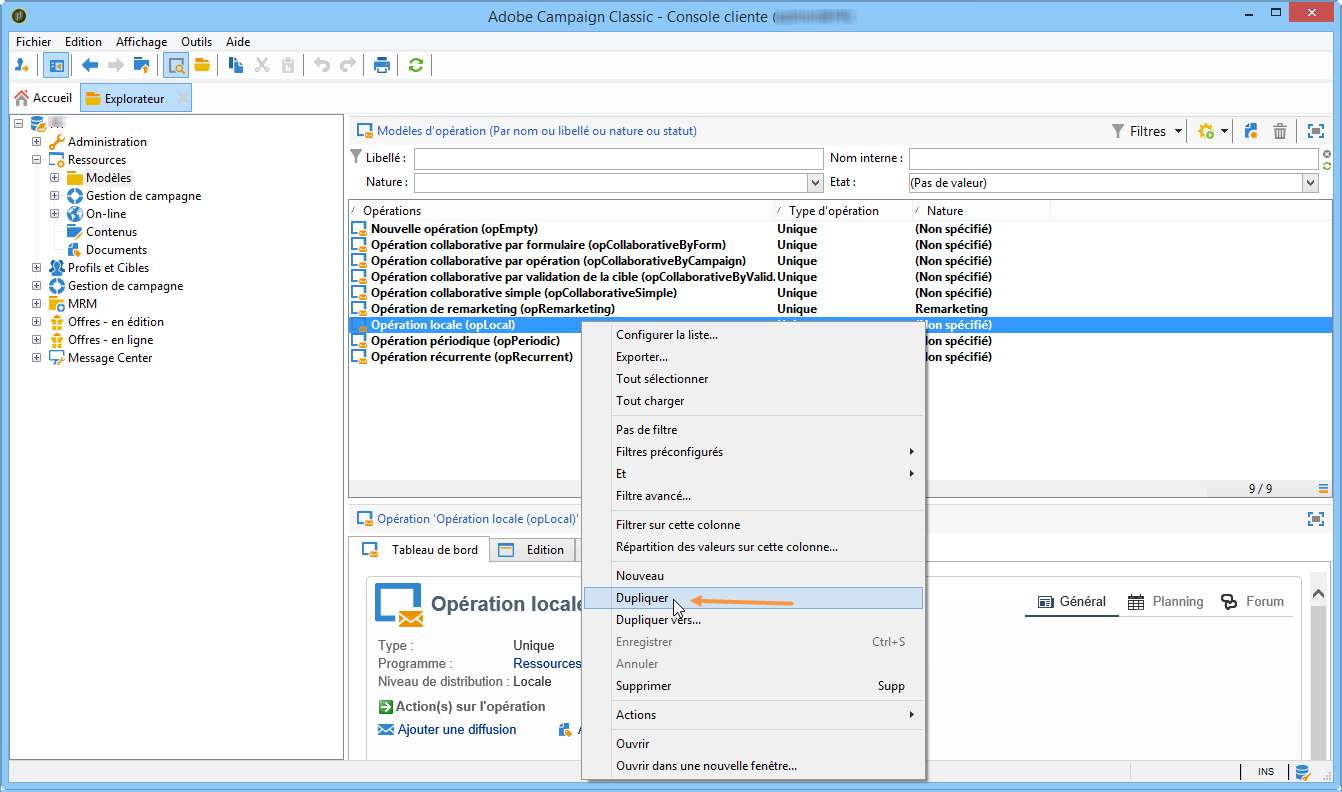Click the print icon in the toolbar
Image resolution: width=1342 pixels, height=792 pixels.
pyautogui.click(x=381, y=66)
